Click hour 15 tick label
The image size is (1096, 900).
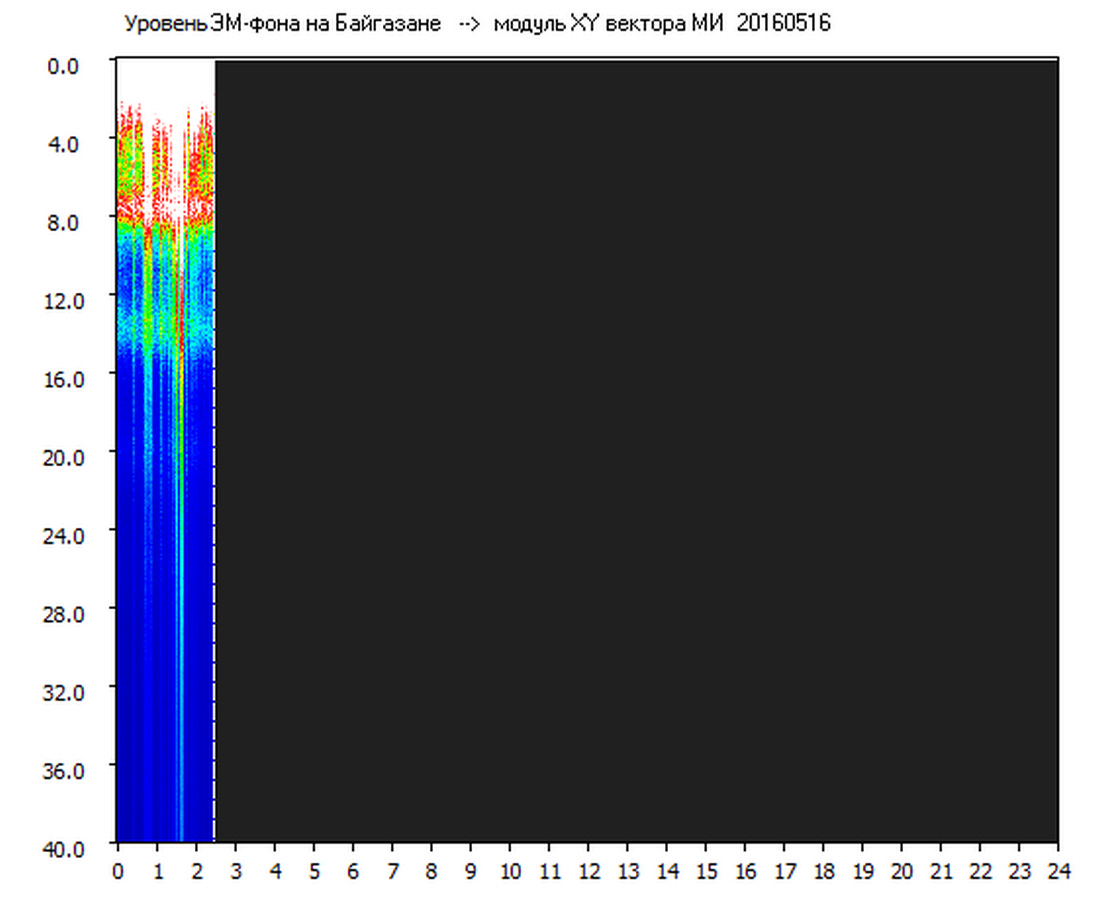[x=705, y=871]
